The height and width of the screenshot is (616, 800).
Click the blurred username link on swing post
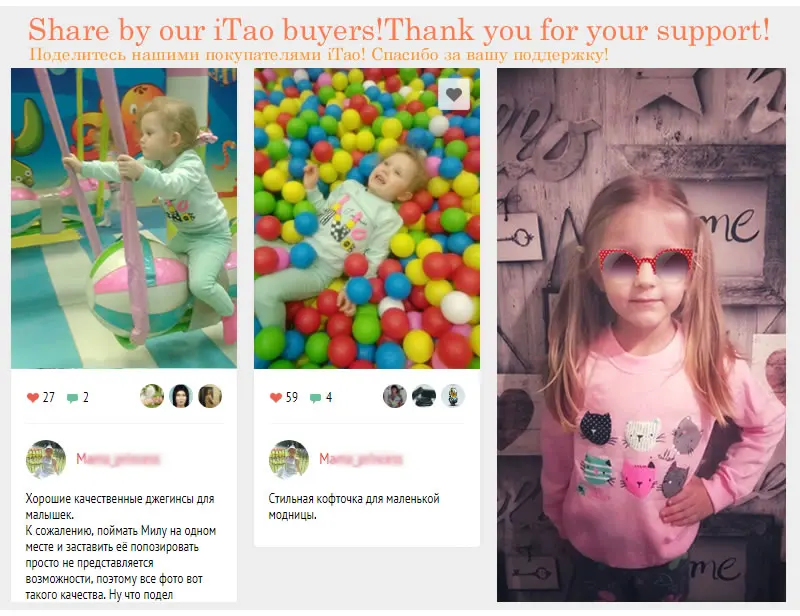(x=118, y=459)
